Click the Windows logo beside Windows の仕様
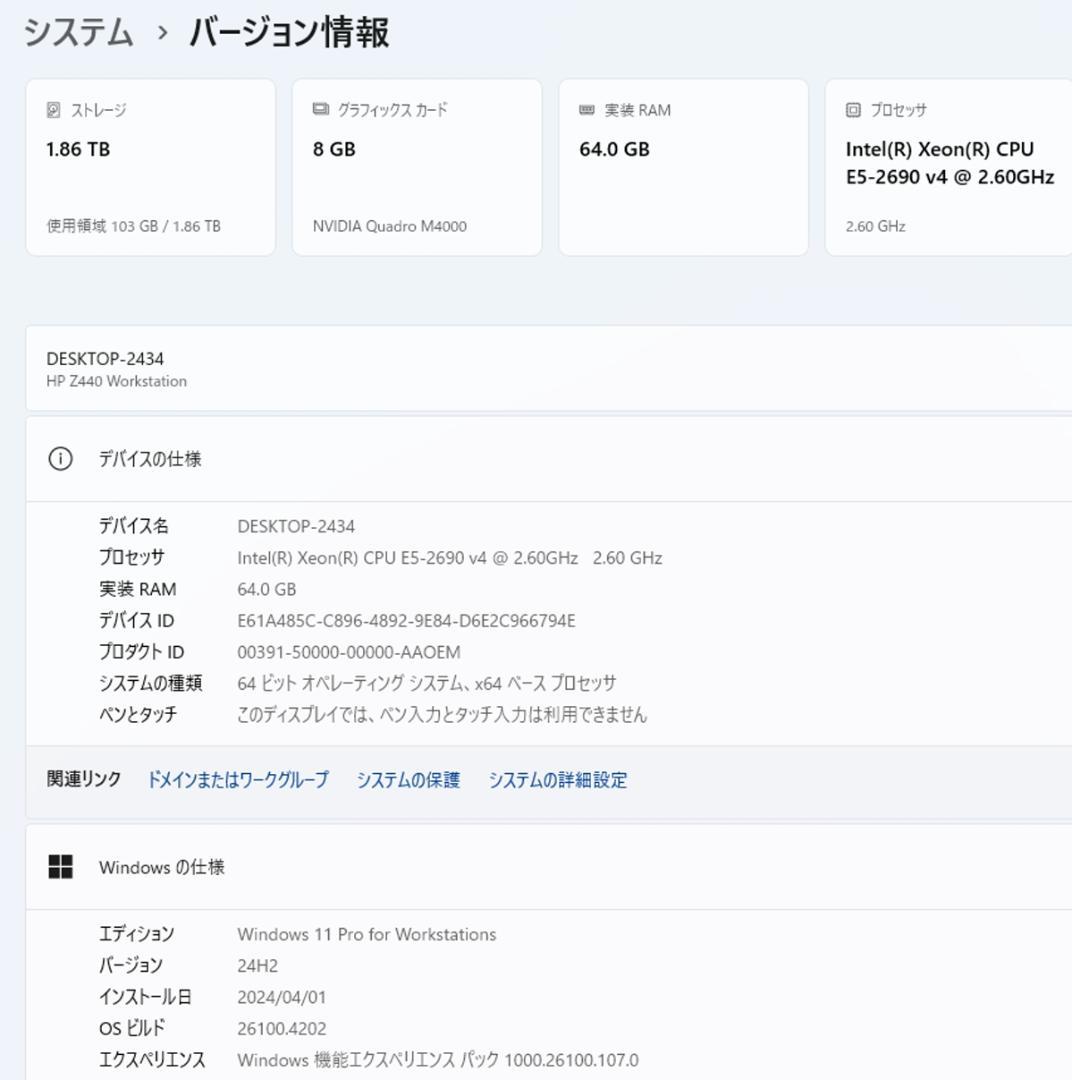Viewport: 1072px width, 1080px height. [x=59, y=867]
